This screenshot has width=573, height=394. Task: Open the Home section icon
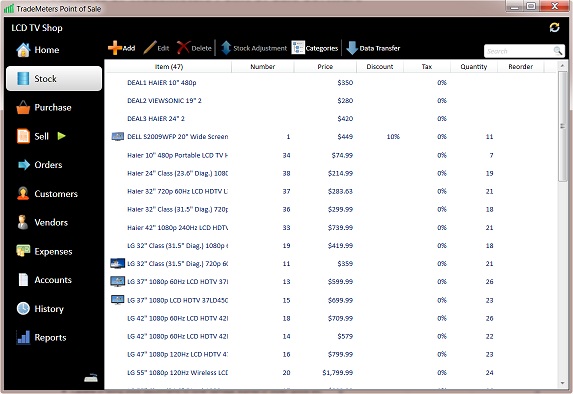(x=23, y=50)
